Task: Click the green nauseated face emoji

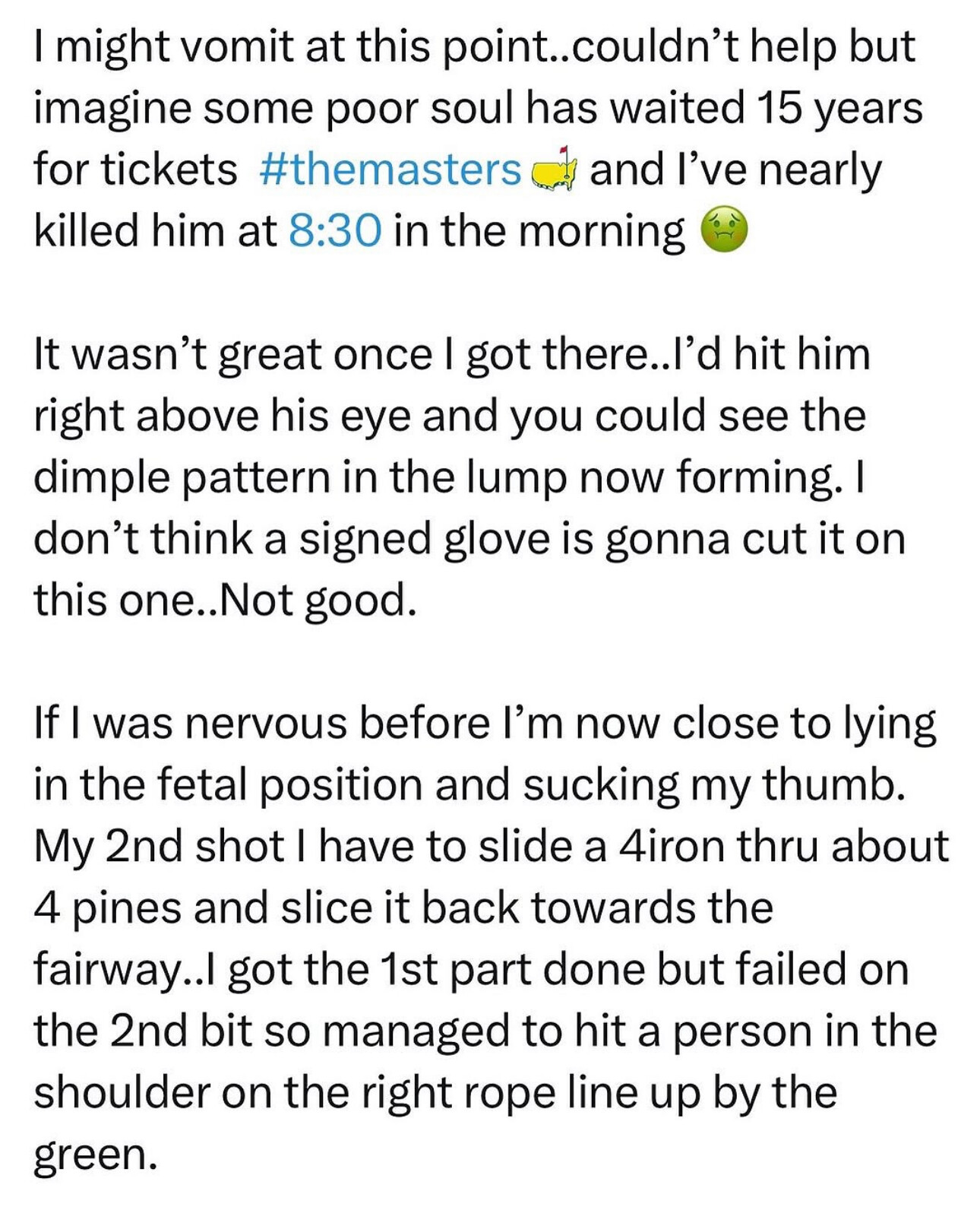Action: pos(722,231)
